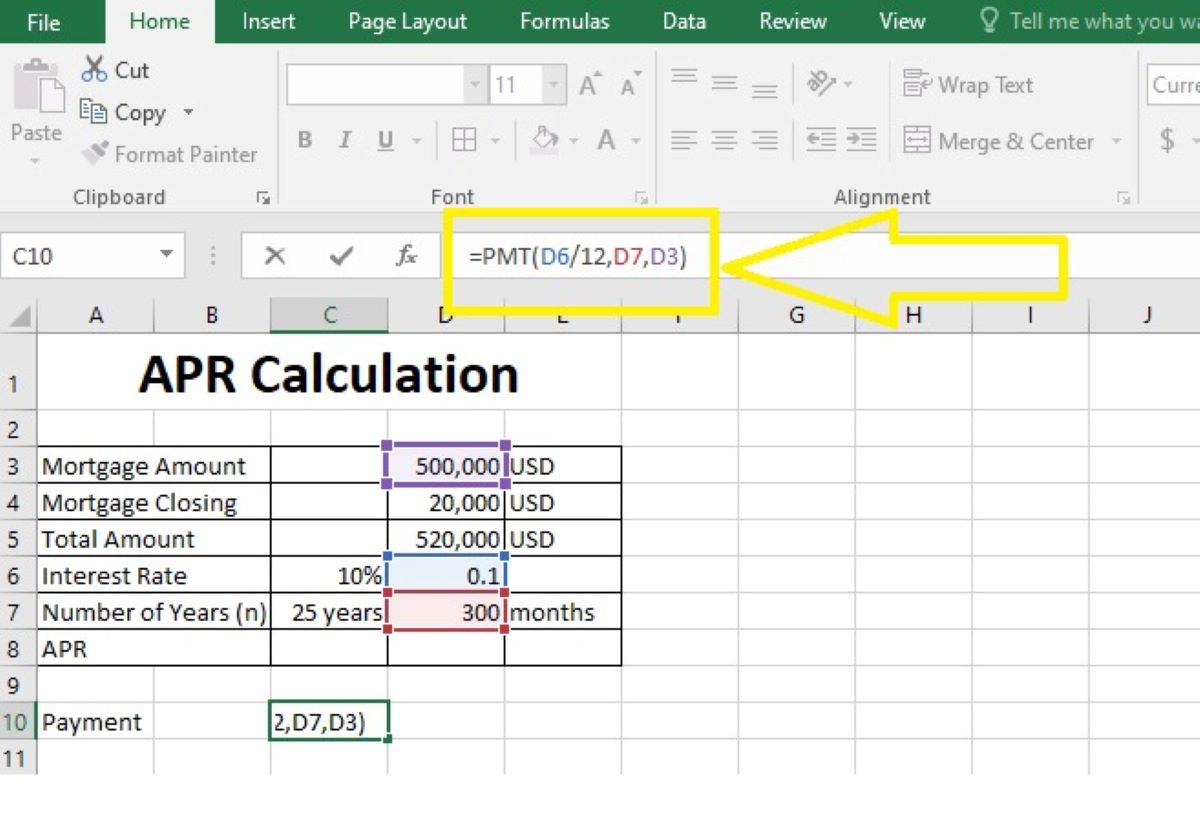The image size is (1200, 826).
Task: Confirm formula with the checkmark Enter icon
Action: (x=341, y=257)
